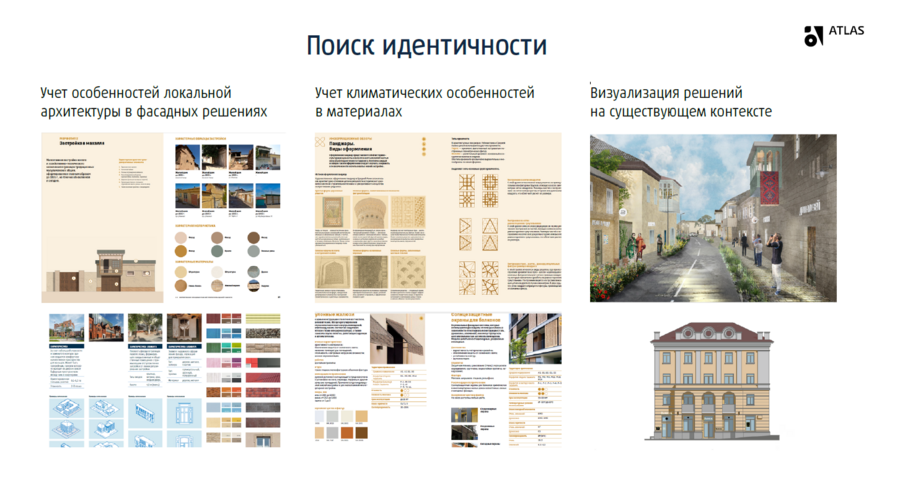Pick the ochre golden color circle
The height and width of the screenshot is (482, 900).
point(181,251)
